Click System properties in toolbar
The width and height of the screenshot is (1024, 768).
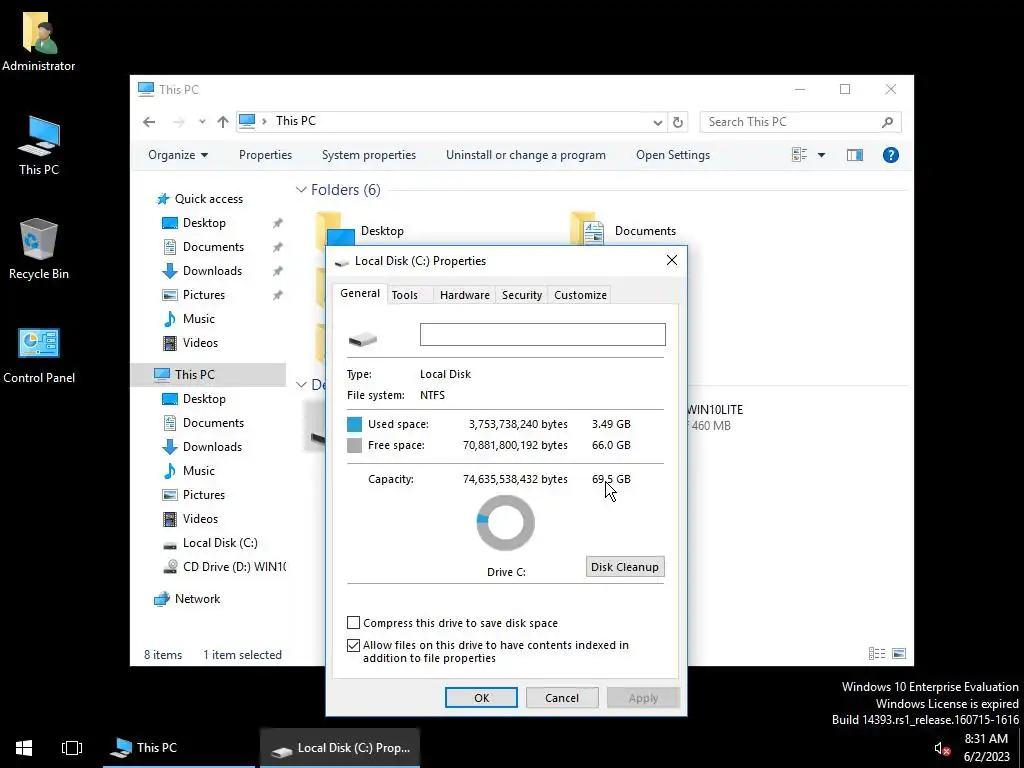[x=368, y=155]
